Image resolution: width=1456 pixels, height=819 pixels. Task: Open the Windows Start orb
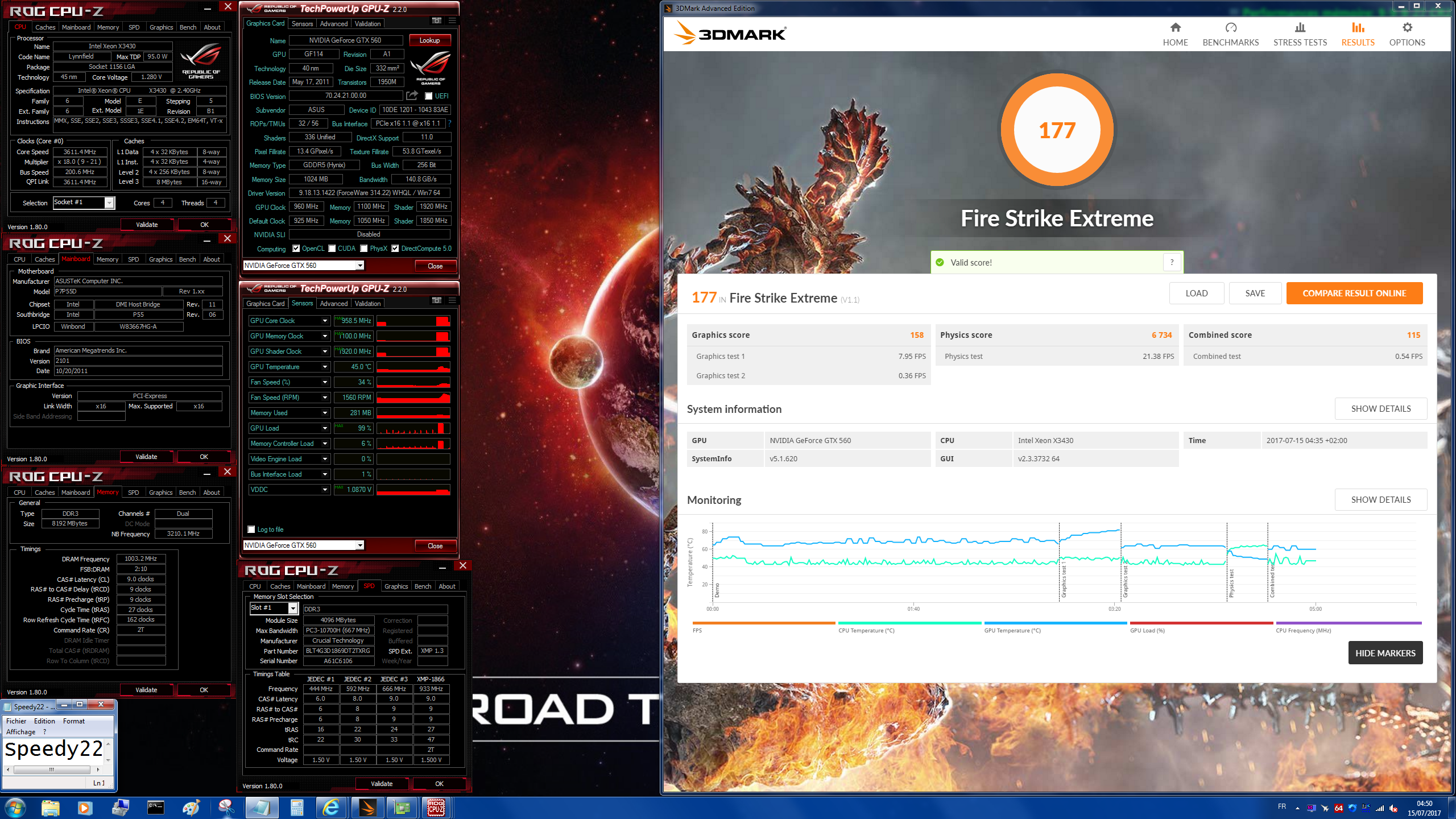pyautogui.click(x=15, y=808)
